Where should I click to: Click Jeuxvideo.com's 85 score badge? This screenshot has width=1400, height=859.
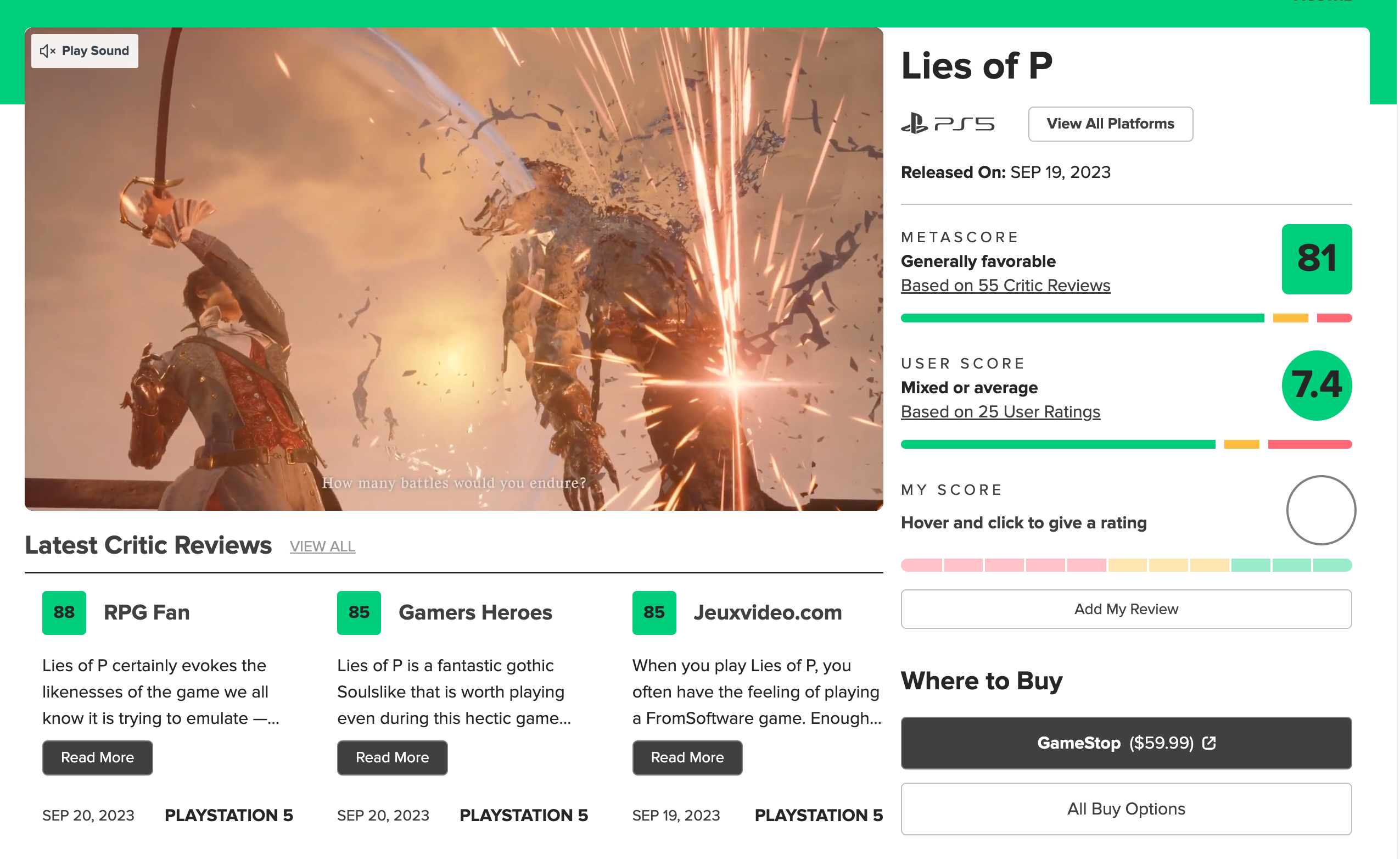point(653,612)
